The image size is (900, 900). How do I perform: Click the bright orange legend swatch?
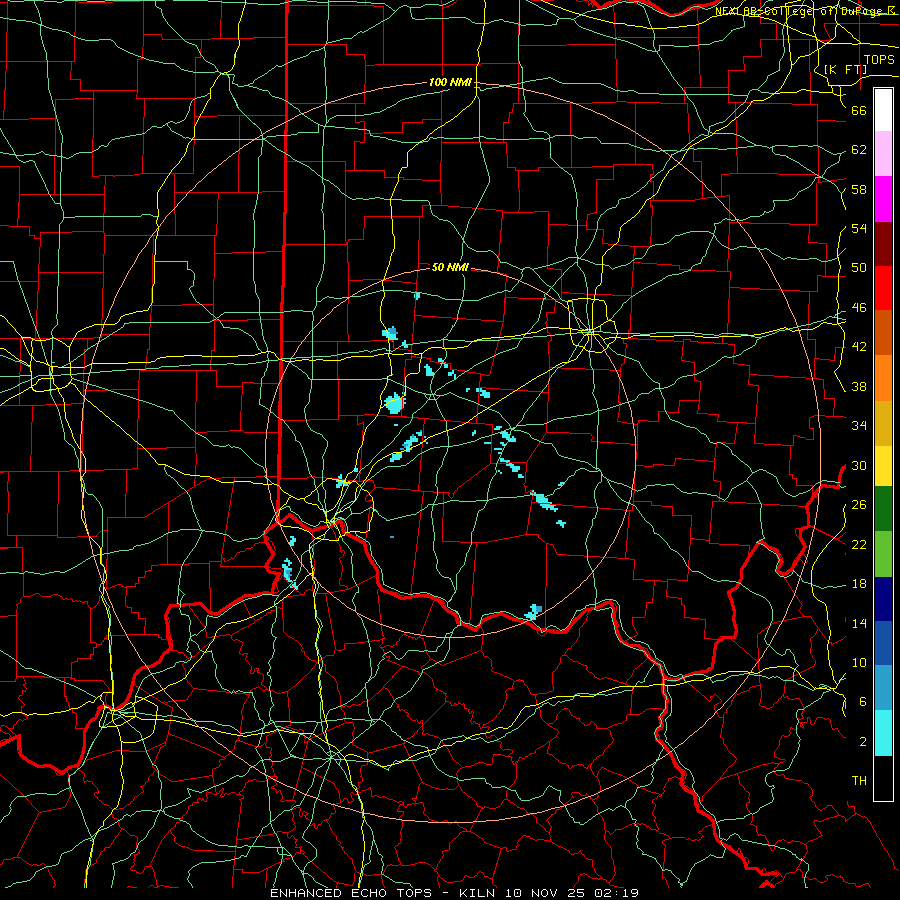883,378
